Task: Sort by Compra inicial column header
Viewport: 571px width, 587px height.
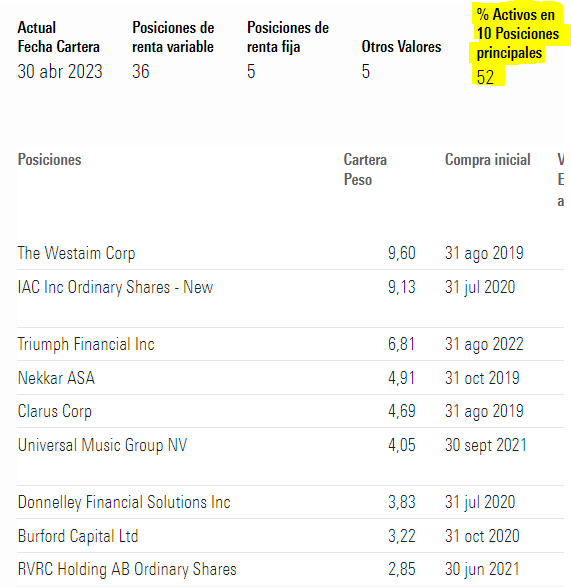Action: point(488,160)
